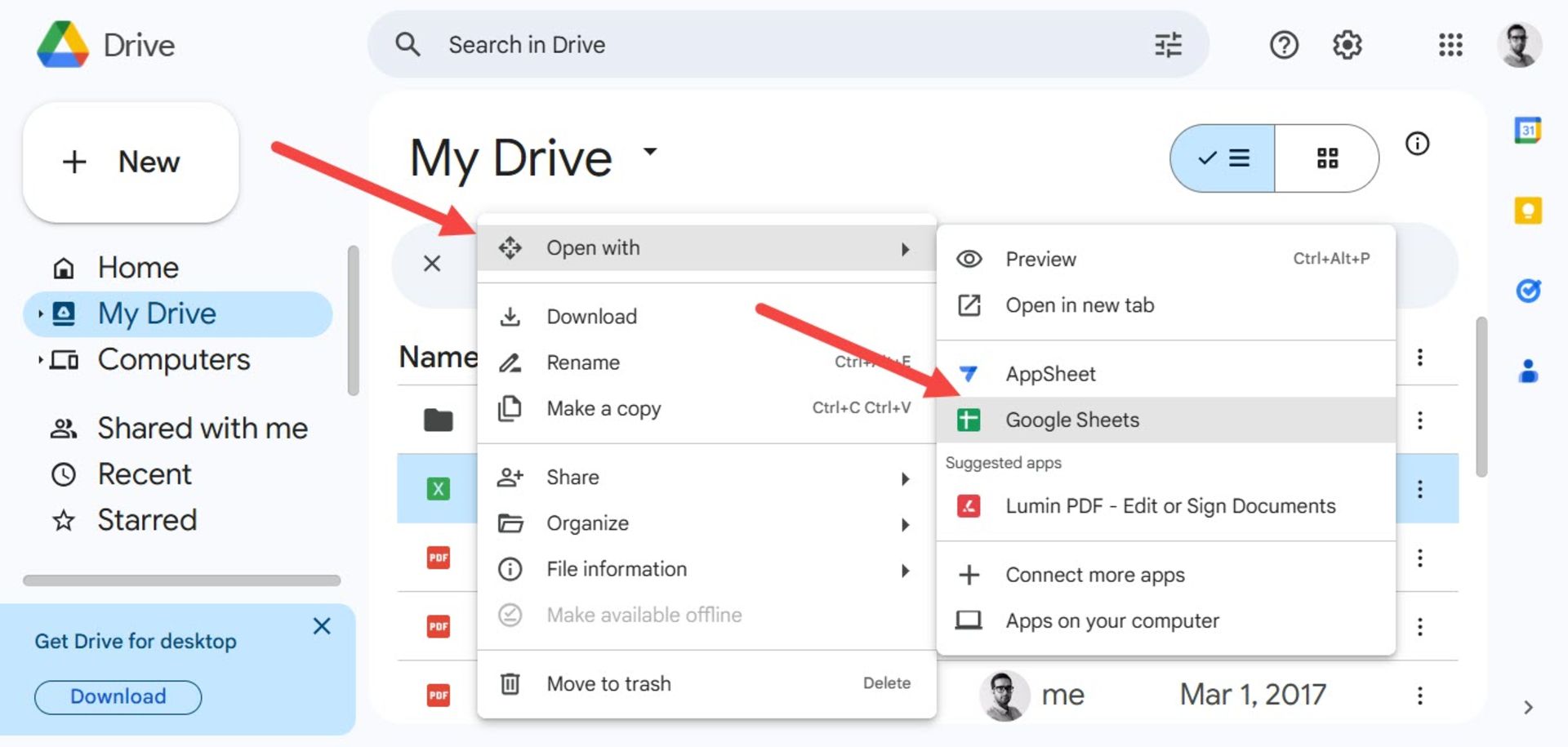The width and height of the screenshot is (1568, 747).
Task: Expand the Computers tree in sidebar
Action: click(40, 360)
